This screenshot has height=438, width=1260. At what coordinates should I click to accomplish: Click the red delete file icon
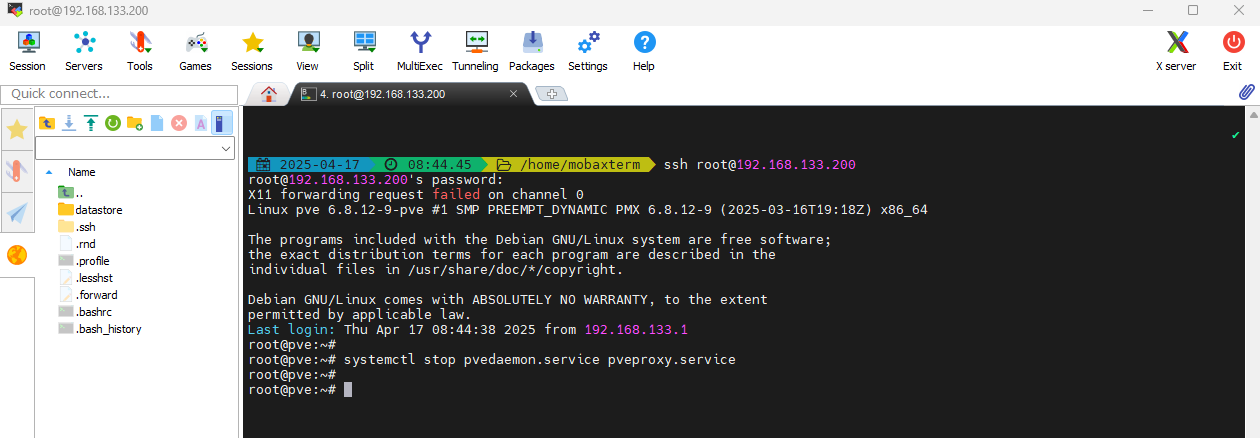[179, 123]
